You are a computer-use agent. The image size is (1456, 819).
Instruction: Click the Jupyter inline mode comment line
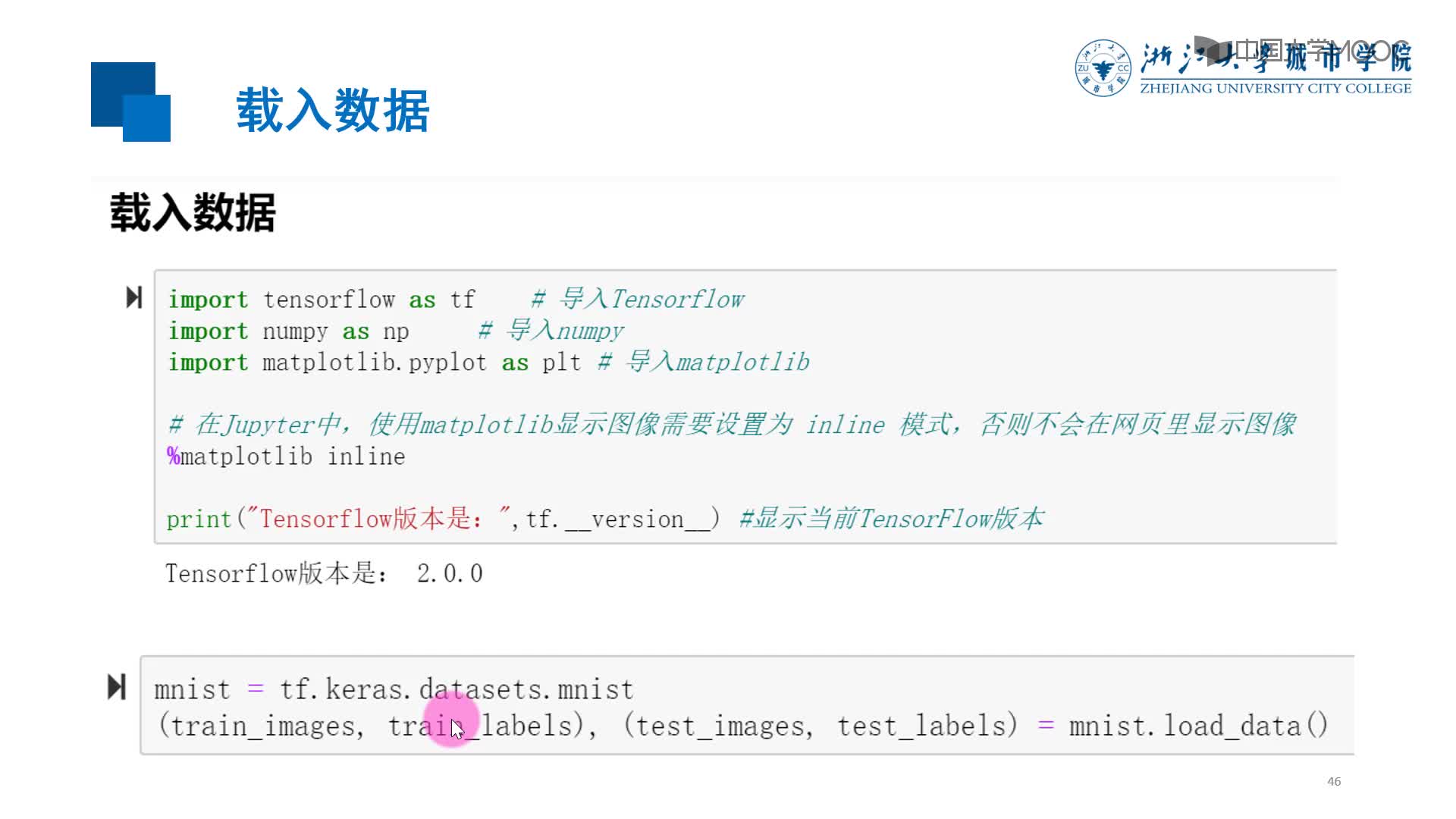[x=732, y=425]
